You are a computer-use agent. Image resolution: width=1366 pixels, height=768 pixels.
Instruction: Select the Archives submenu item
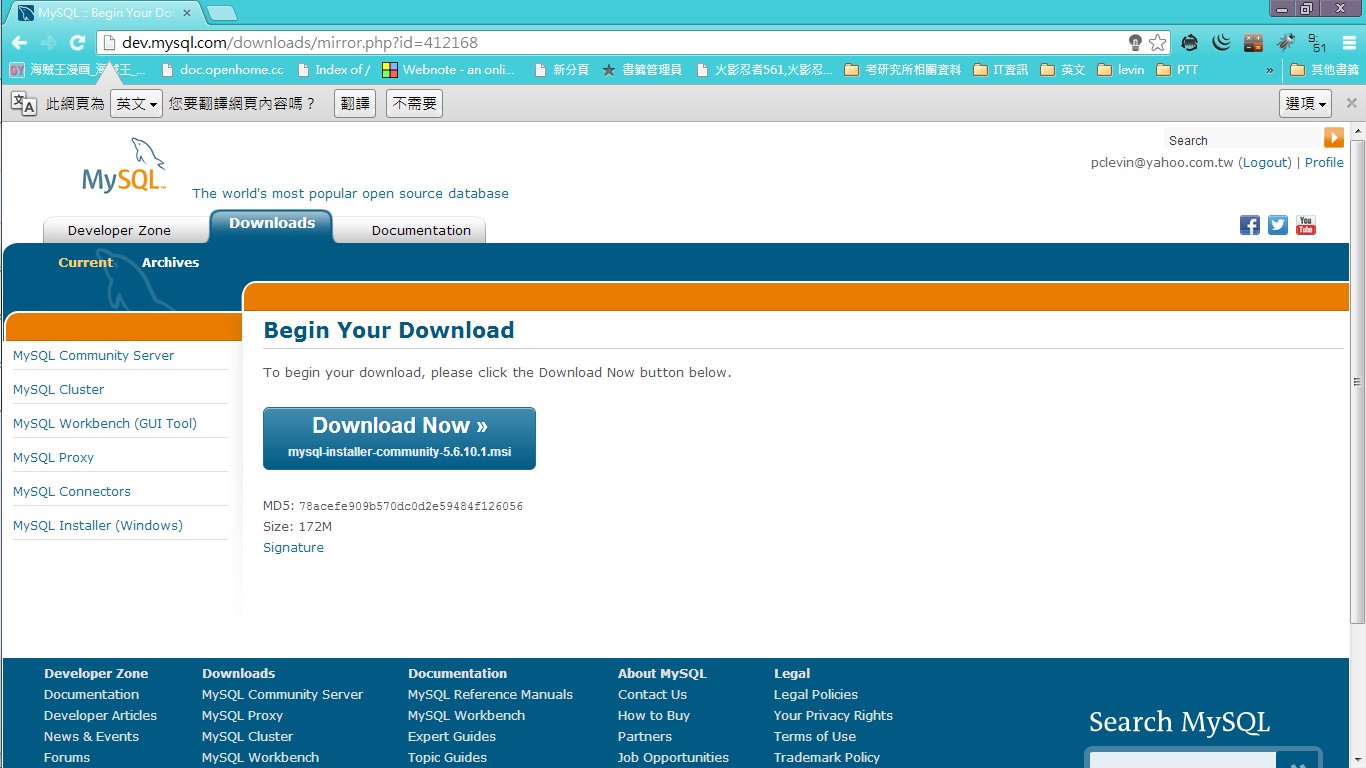(x=170, y=262)
